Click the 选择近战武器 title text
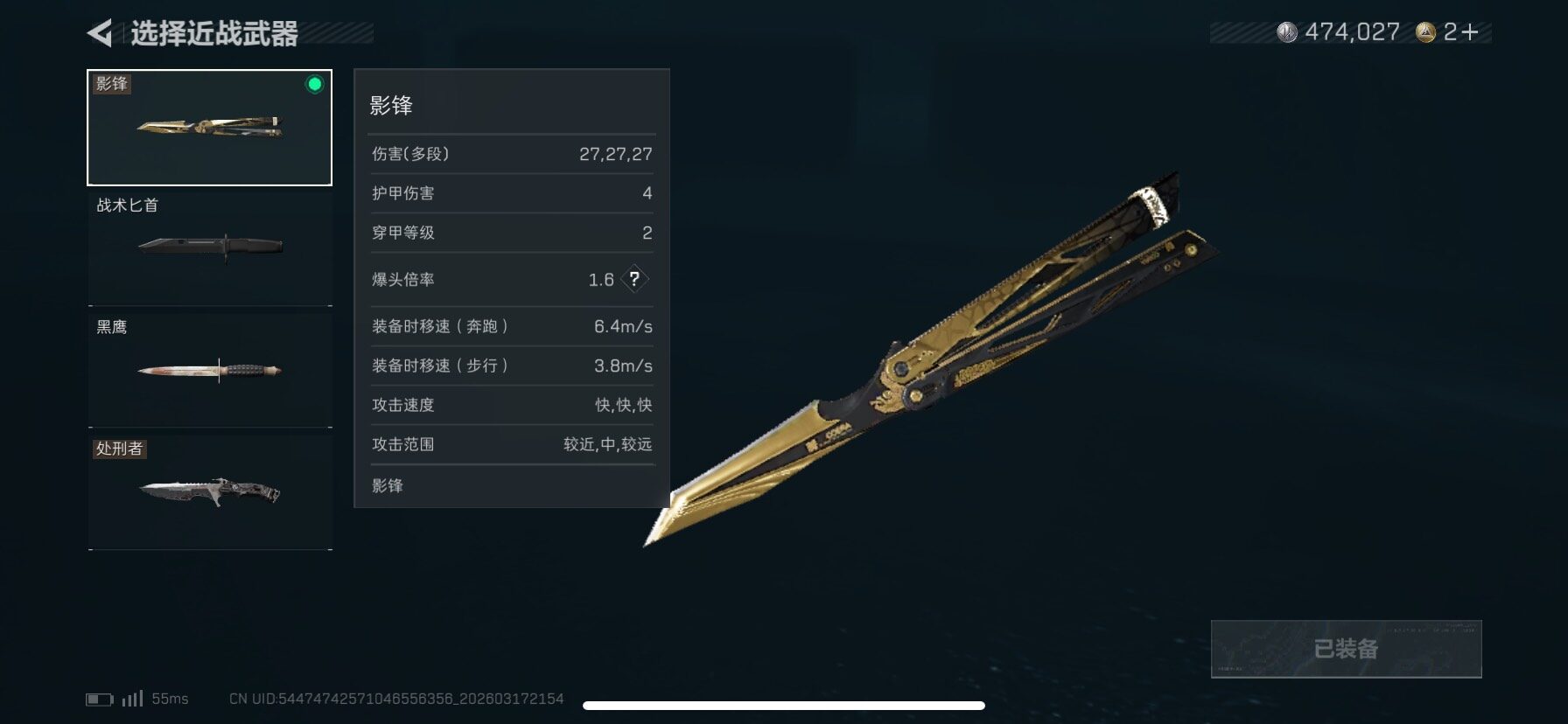The height and width of the screenshot is (724, 1568). (214, 33)
